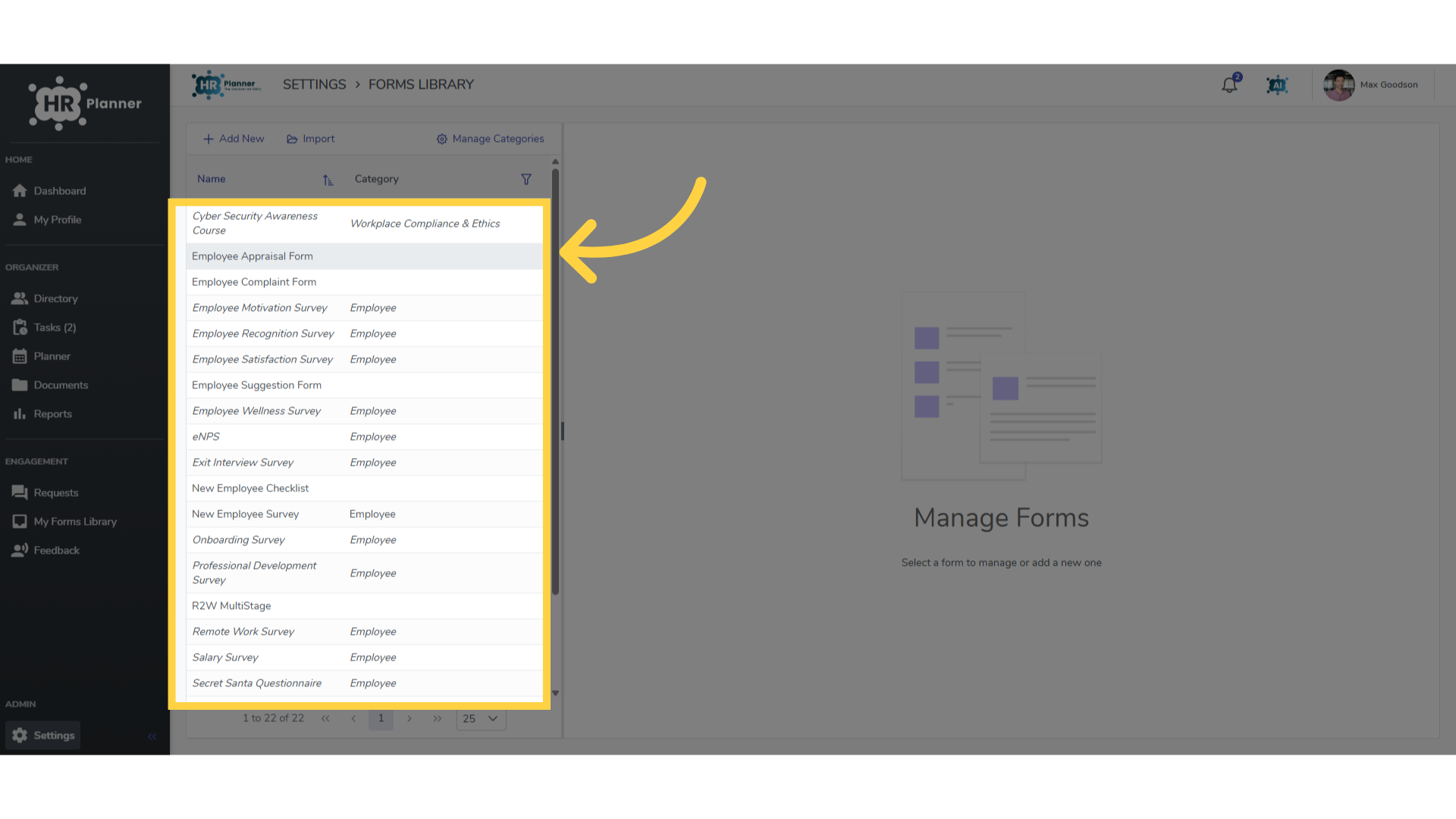
Task: Click the forms list vertical scrollbar
Action: click(x=555, y=381)
